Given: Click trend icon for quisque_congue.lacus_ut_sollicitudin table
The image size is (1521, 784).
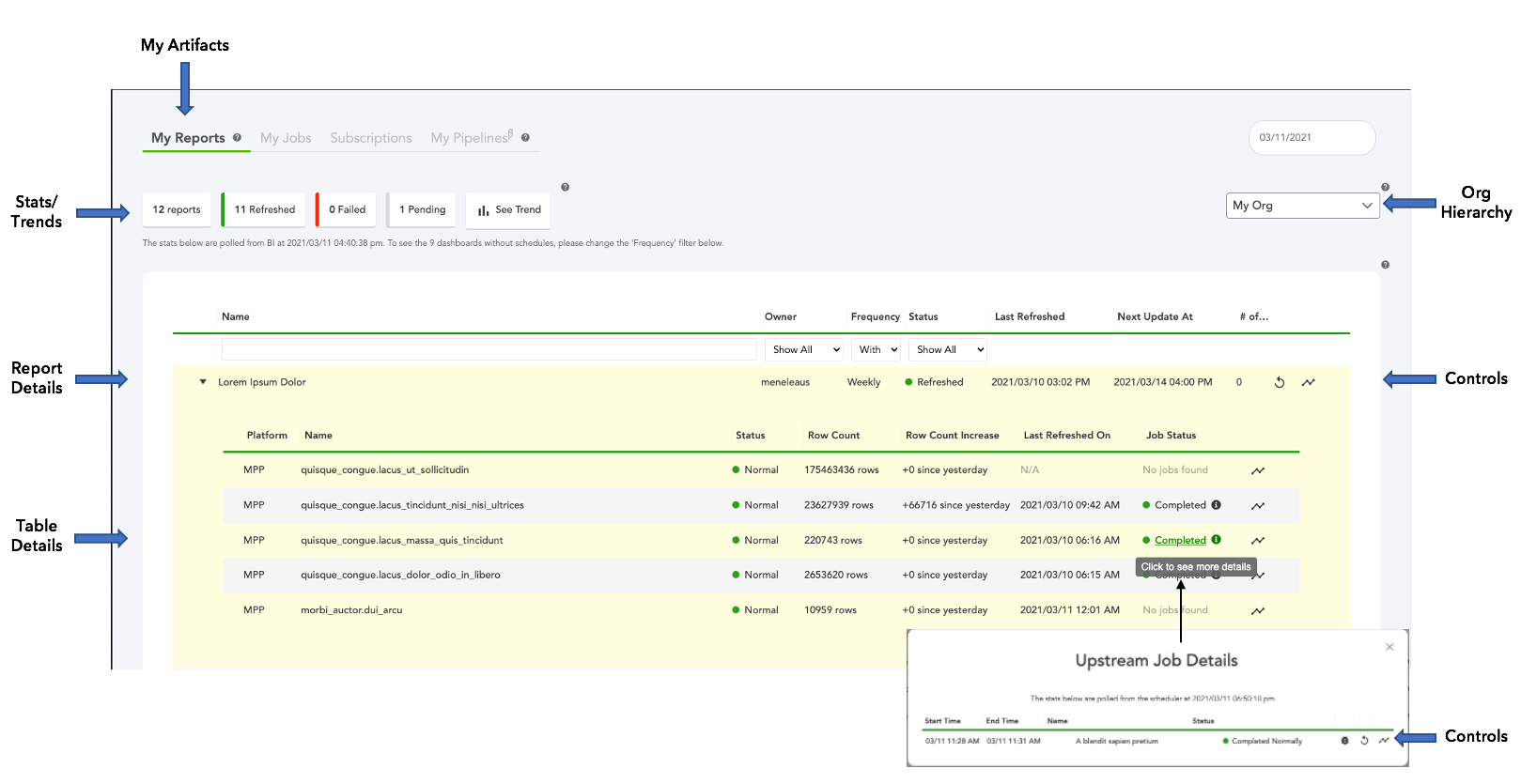Looking at the screenshot, I should coord(1257,470).
